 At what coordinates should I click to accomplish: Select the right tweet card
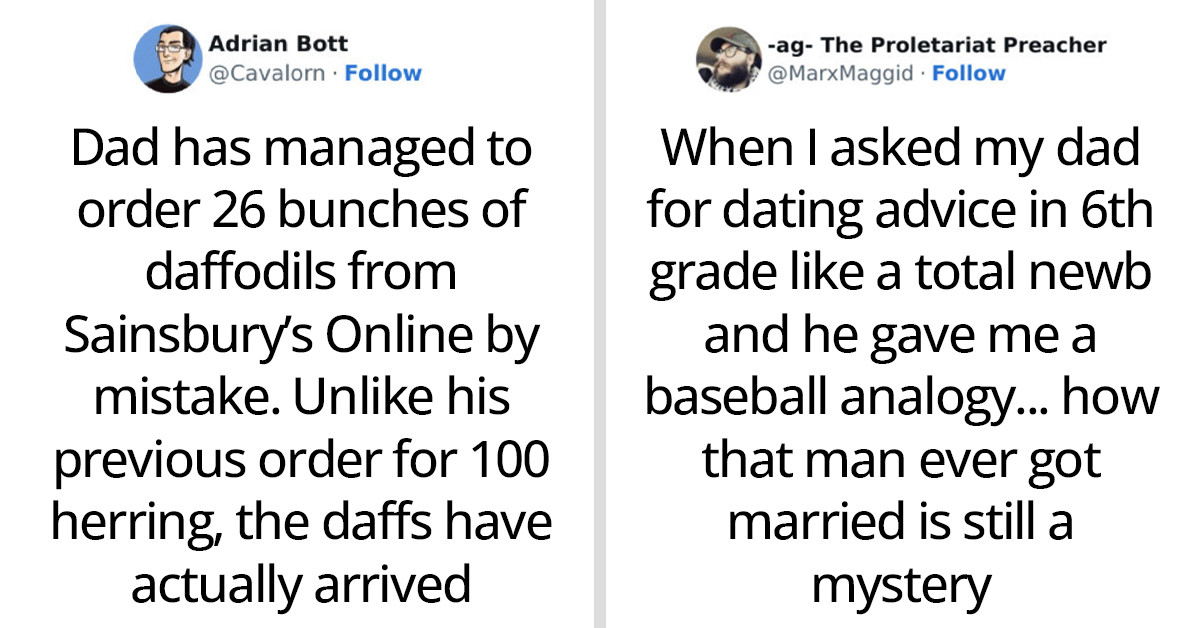[900, 314]
